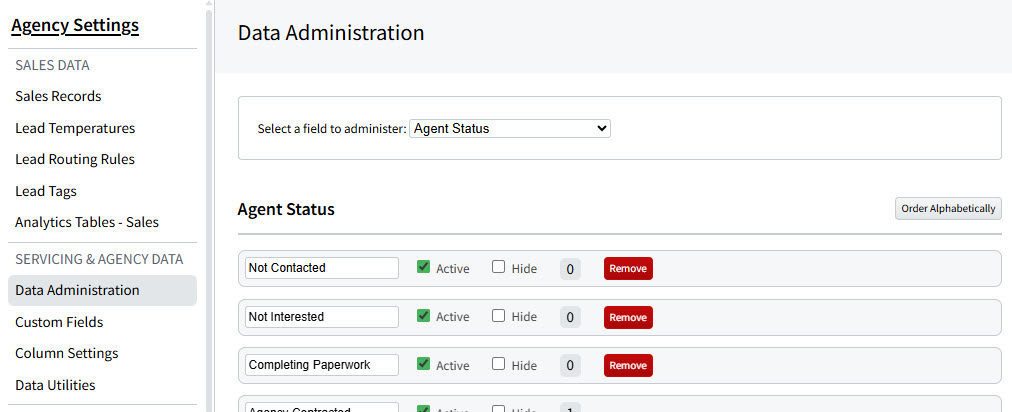Go to Lead Routing Rules
The image size is (1012, 412).
[x=75, y=159]
